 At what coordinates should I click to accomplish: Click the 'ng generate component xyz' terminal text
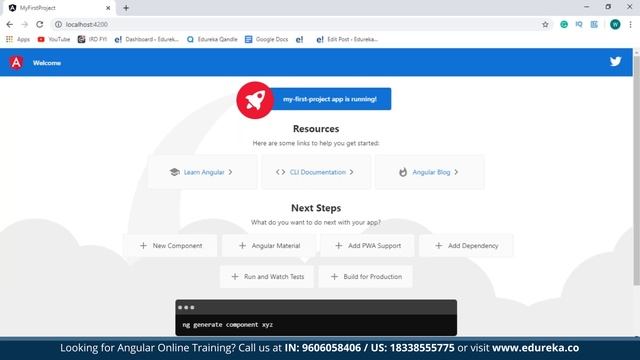click(x=228, y=325)
